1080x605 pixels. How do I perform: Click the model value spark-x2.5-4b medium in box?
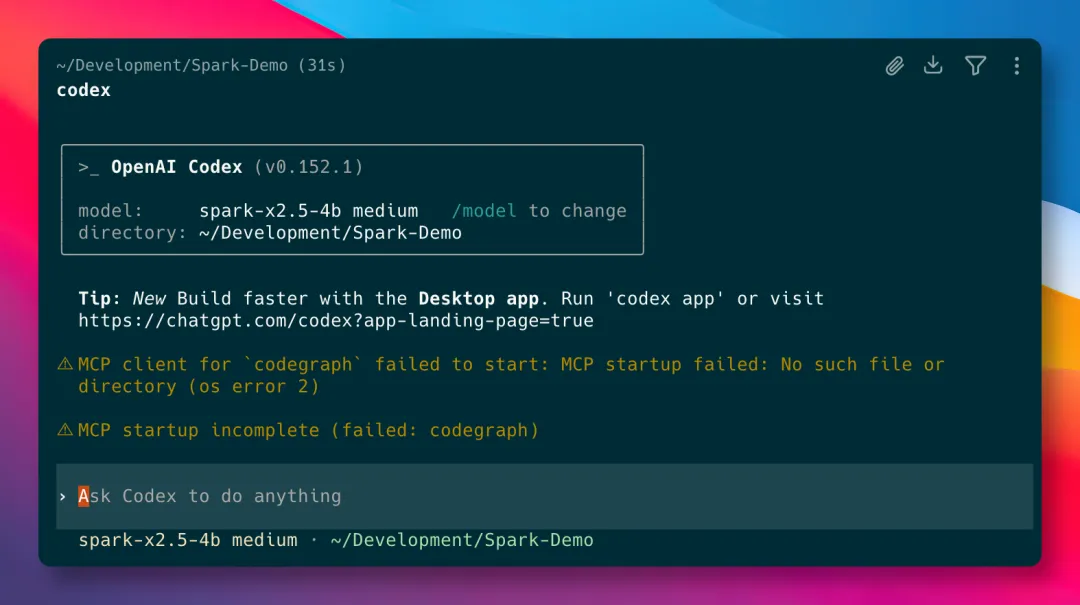click(309, 211)
